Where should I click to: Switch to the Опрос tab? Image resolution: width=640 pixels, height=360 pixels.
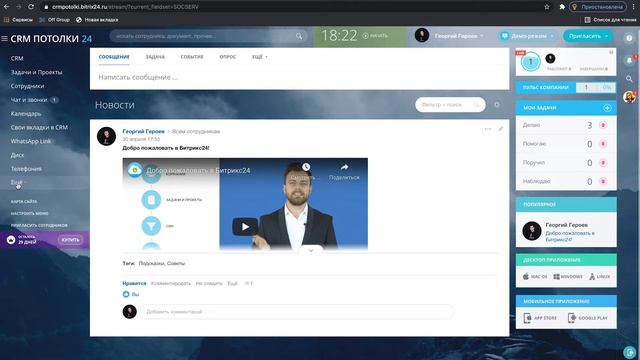pos(228,57)
